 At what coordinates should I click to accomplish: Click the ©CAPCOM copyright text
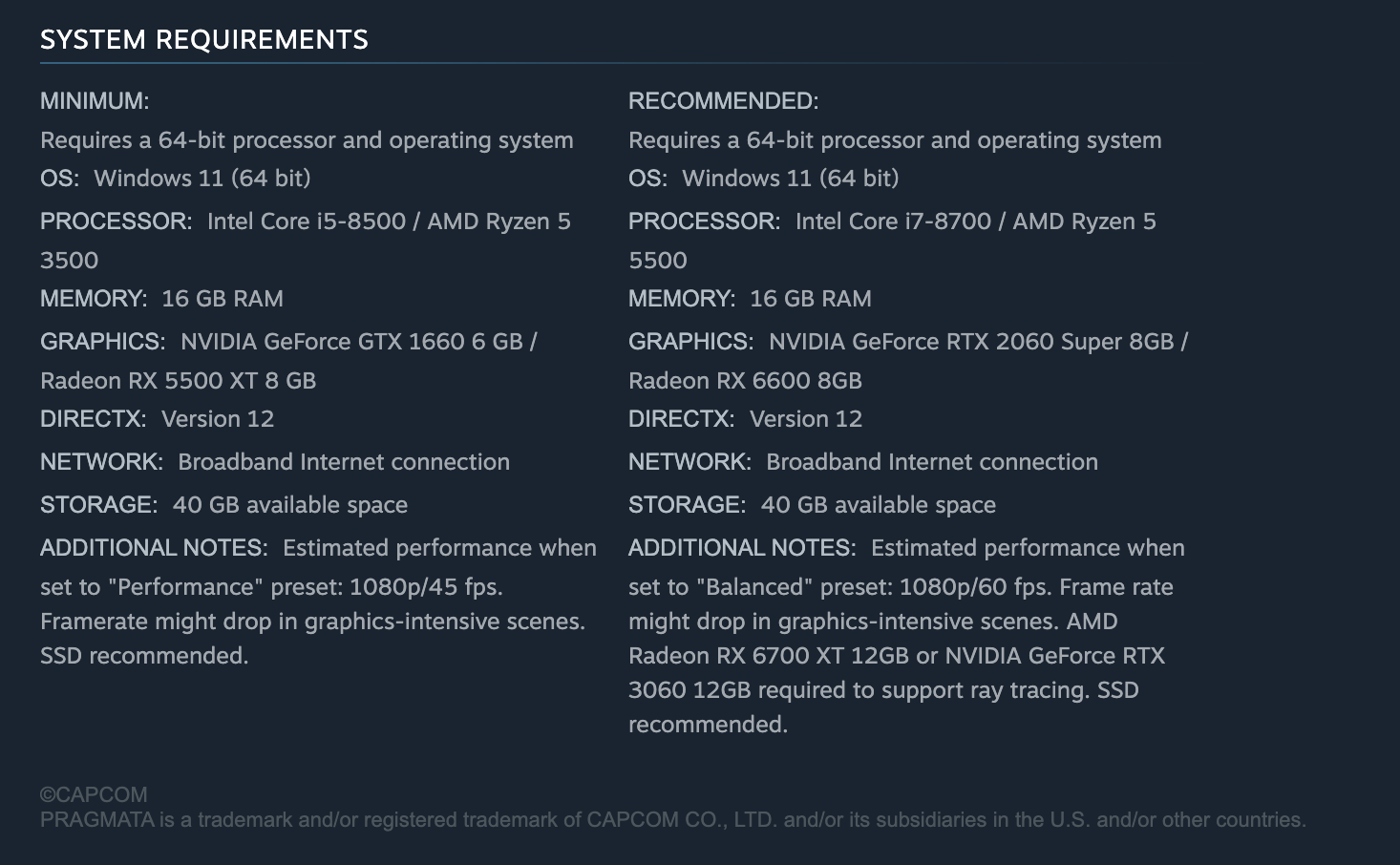[94, 794]
